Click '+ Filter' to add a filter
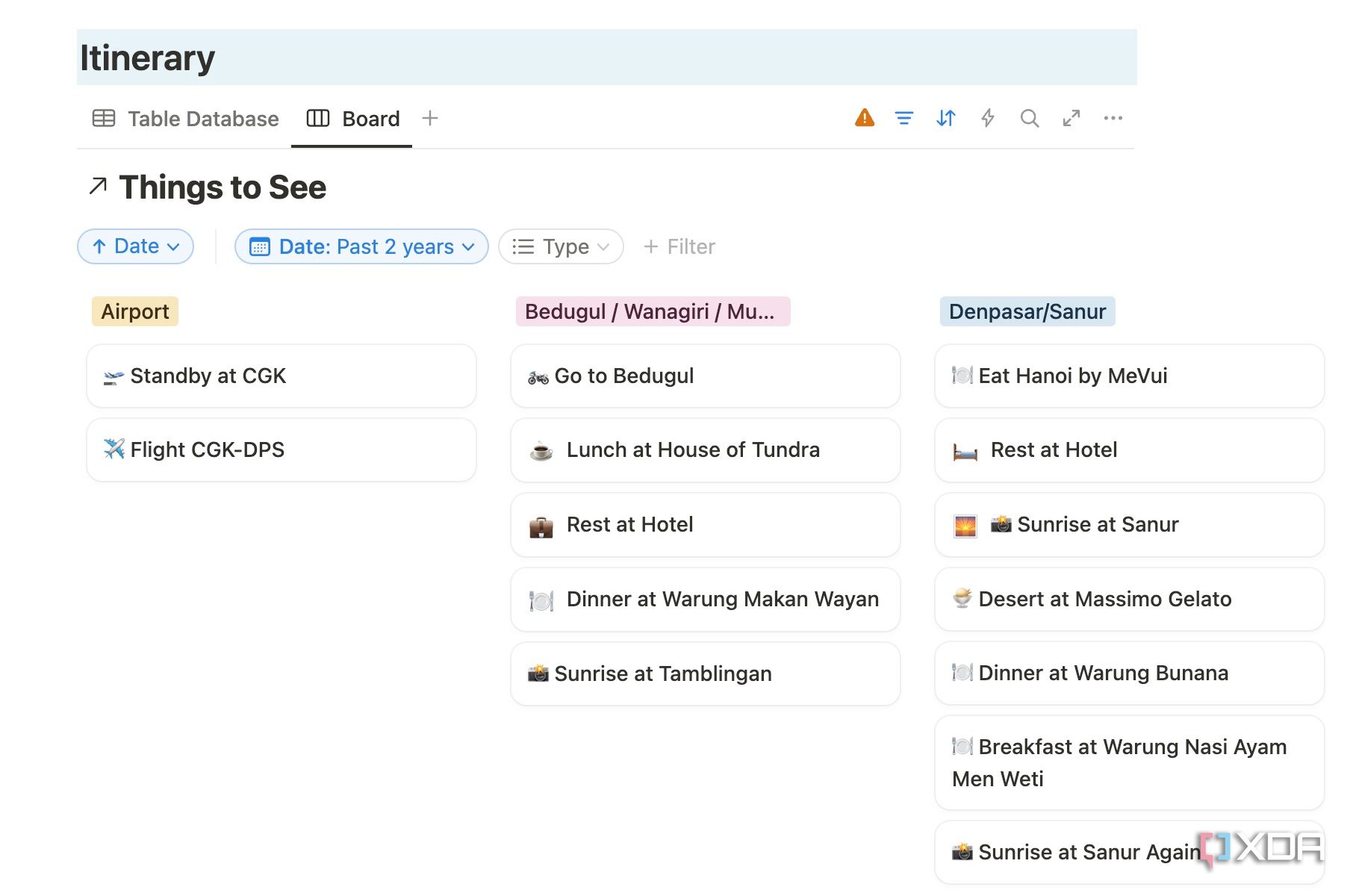 point(678,246)
